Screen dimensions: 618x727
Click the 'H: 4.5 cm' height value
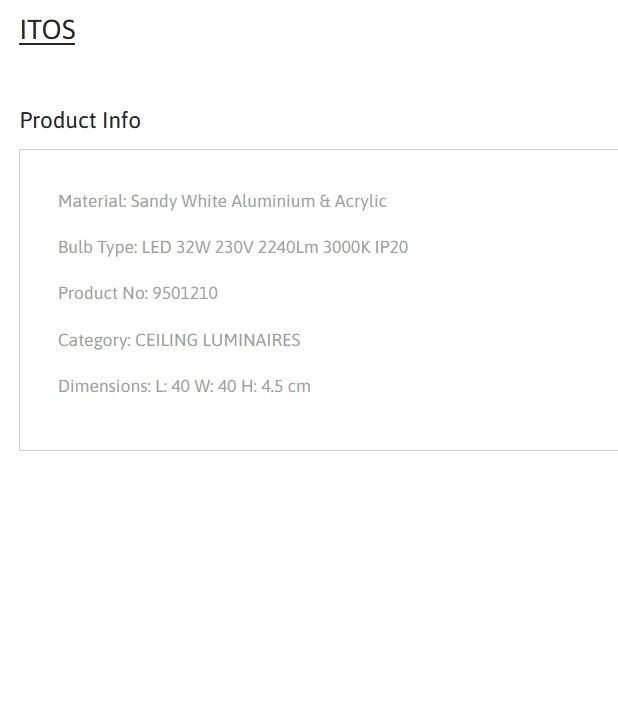[276, 386]
